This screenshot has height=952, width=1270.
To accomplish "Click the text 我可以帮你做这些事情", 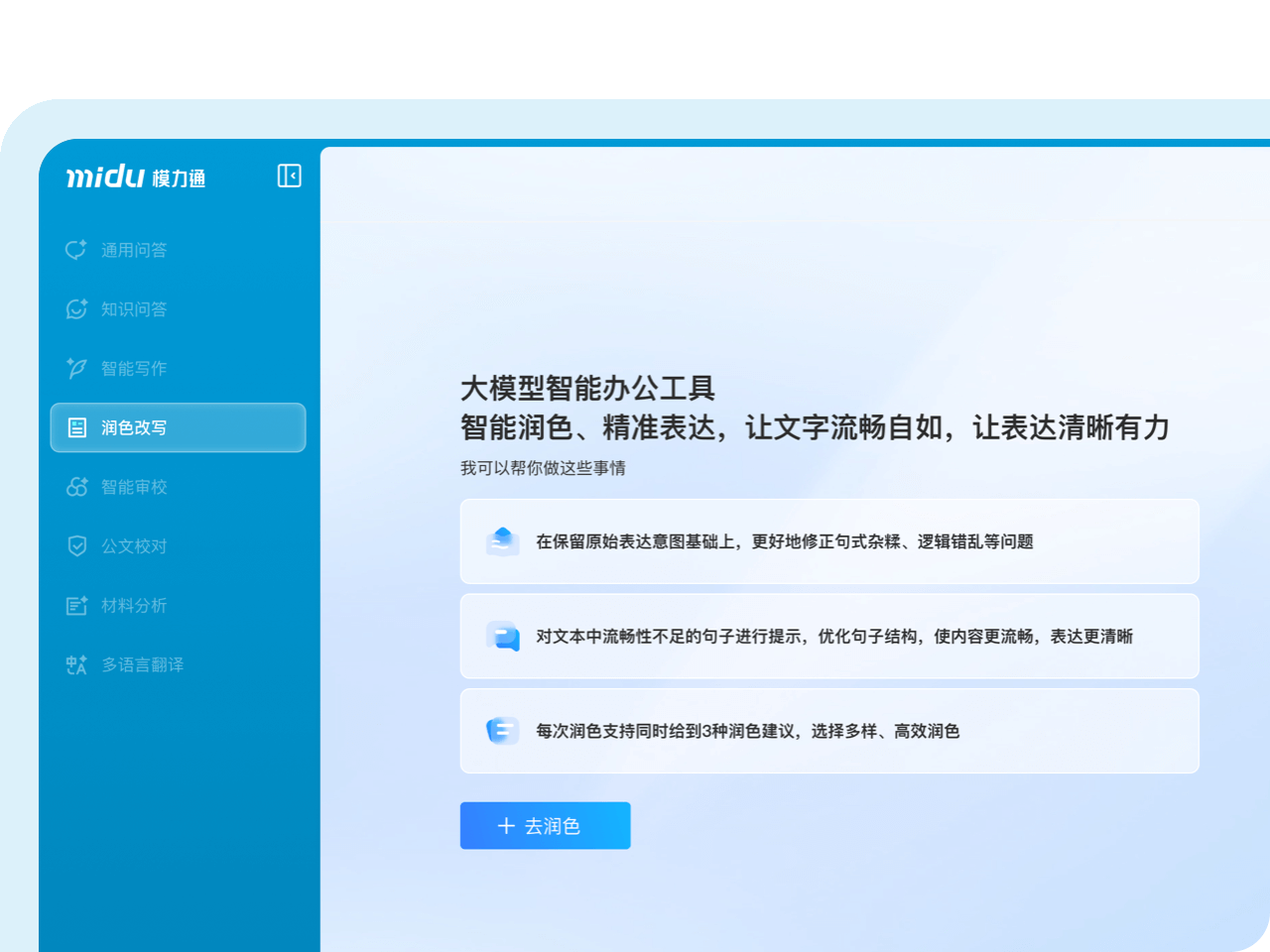I will [x=543, y=468].
